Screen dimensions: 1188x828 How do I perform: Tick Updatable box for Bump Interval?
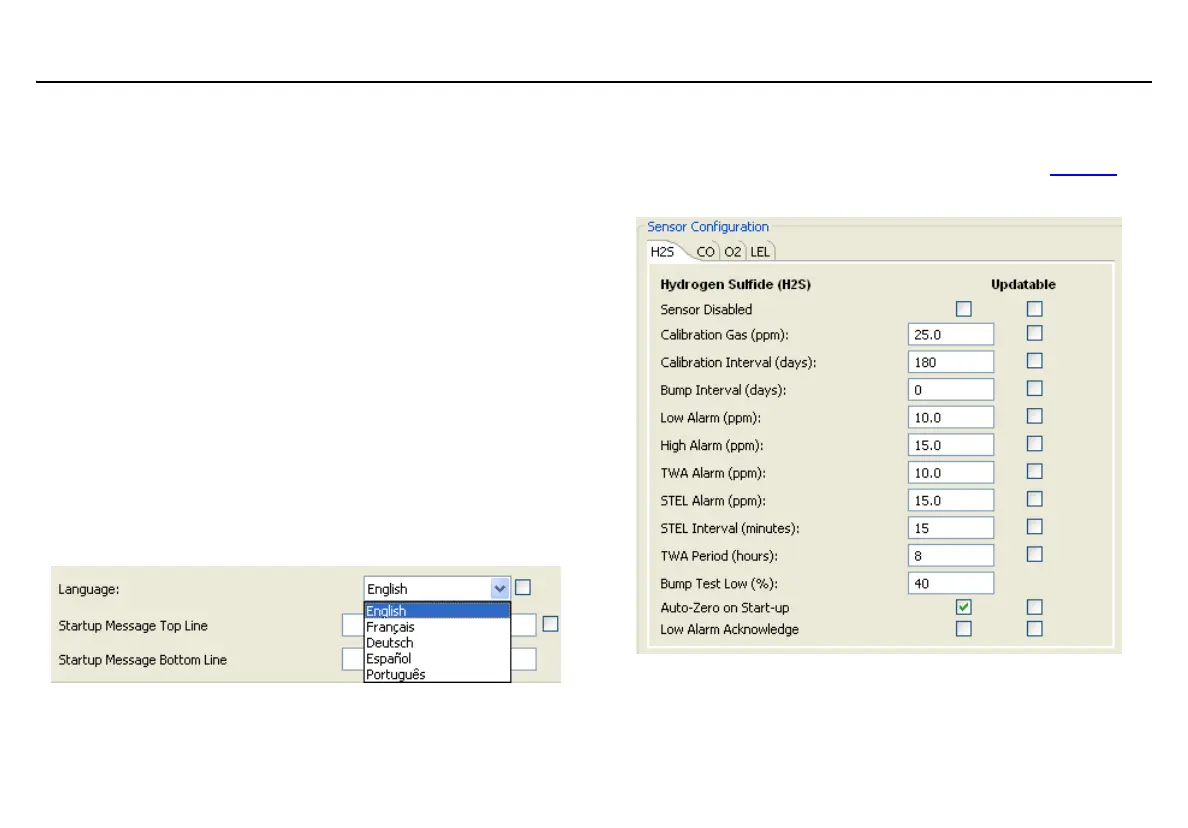pyautogui.click(x=1034, y=388)
